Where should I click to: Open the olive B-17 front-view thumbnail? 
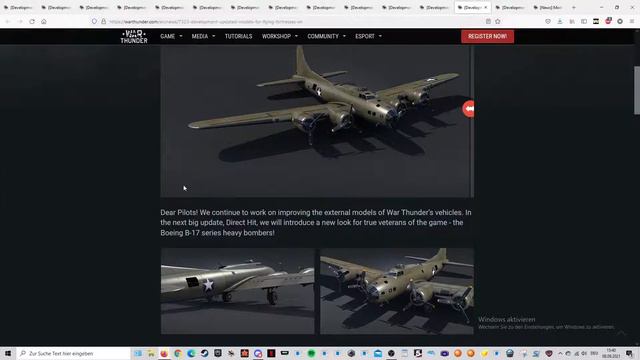click(x=397, y=291)
